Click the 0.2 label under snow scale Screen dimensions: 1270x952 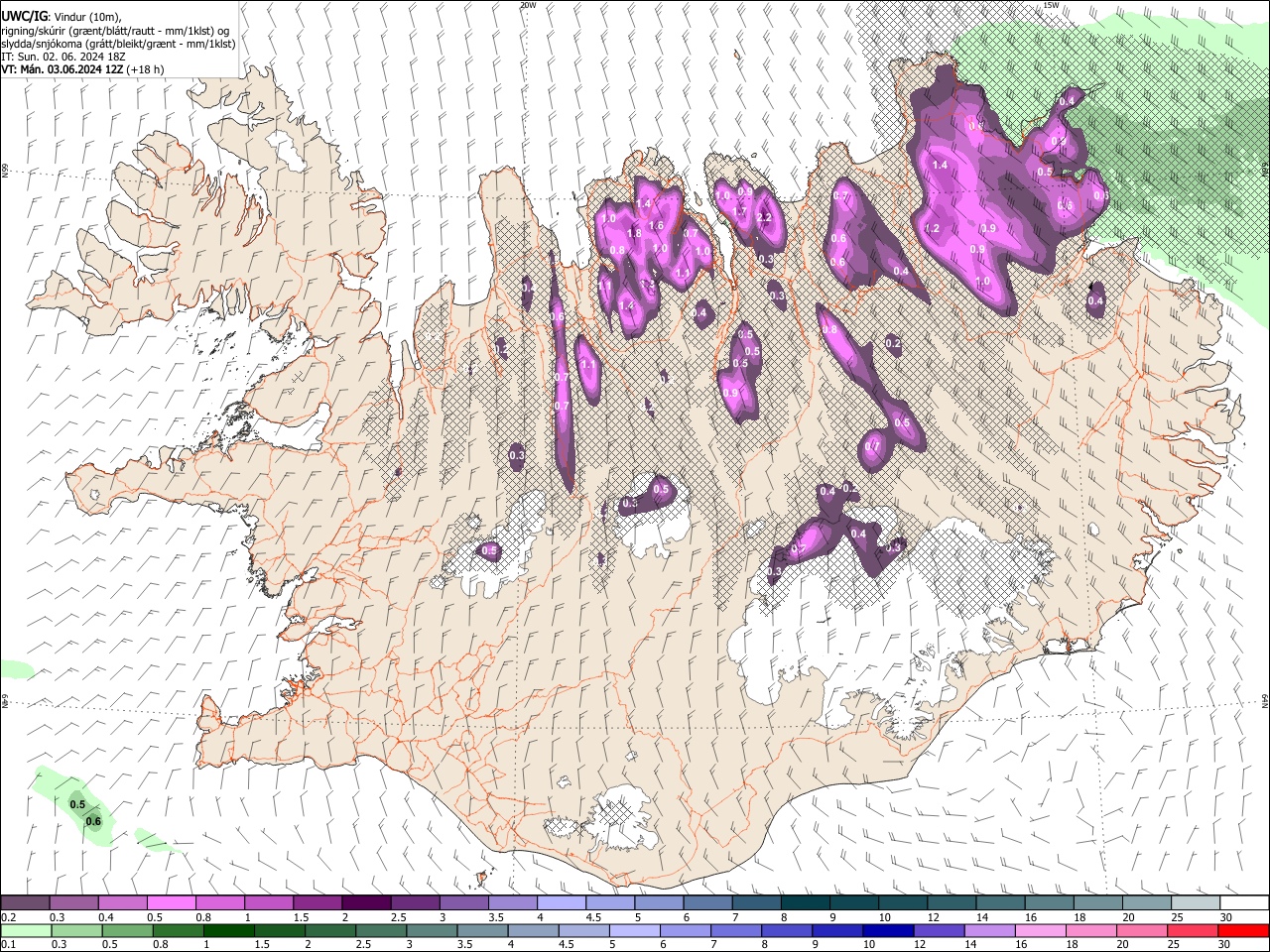click(x=8, y=917)
